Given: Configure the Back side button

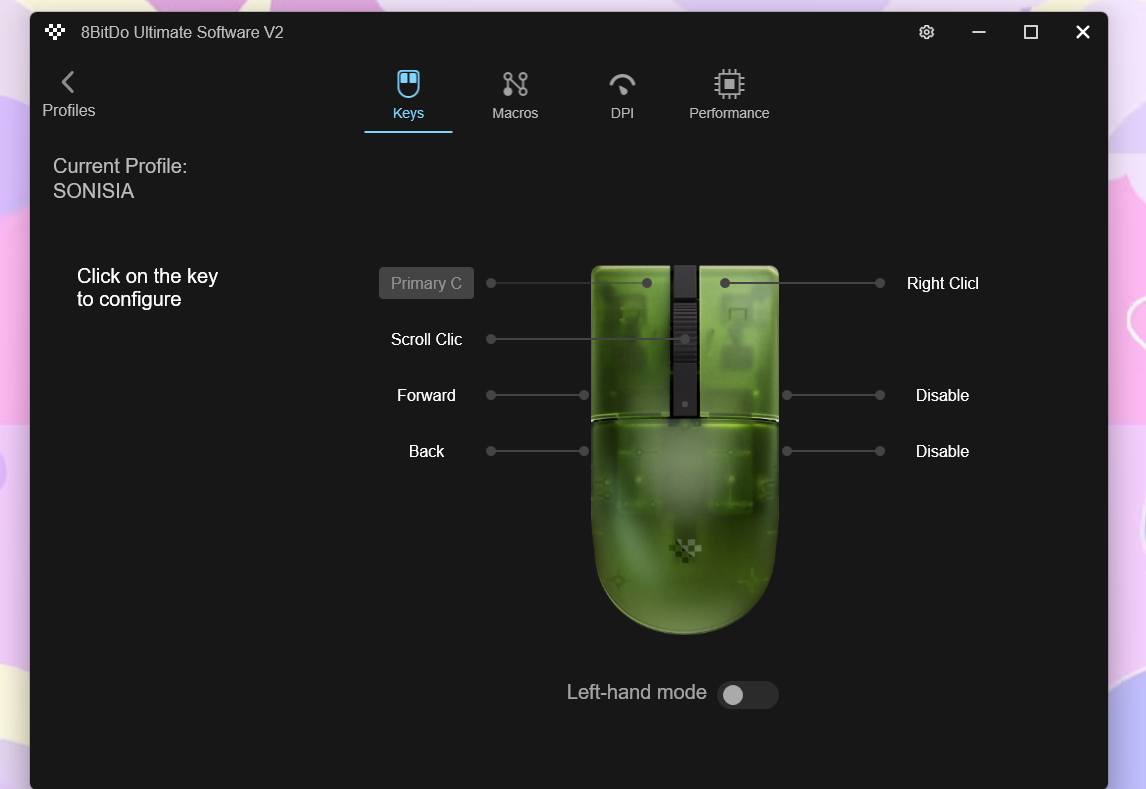Looking at the screenshot, I should tap(426, 451).
